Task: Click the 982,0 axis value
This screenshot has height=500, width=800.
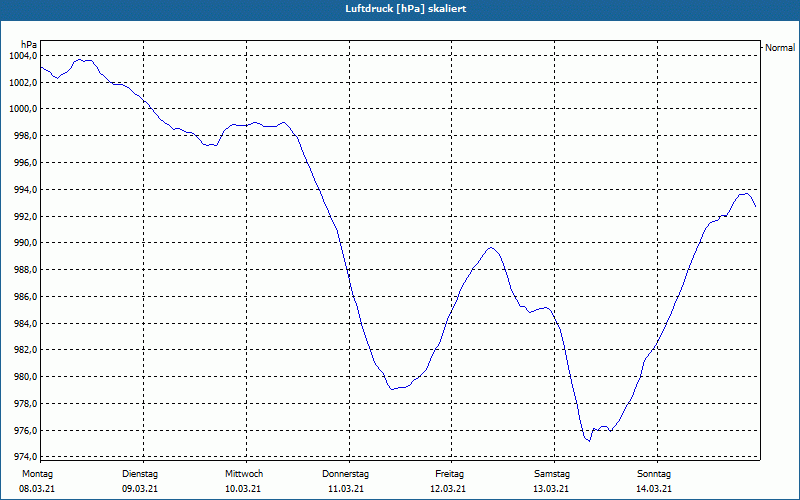Action: coord(24,350)
